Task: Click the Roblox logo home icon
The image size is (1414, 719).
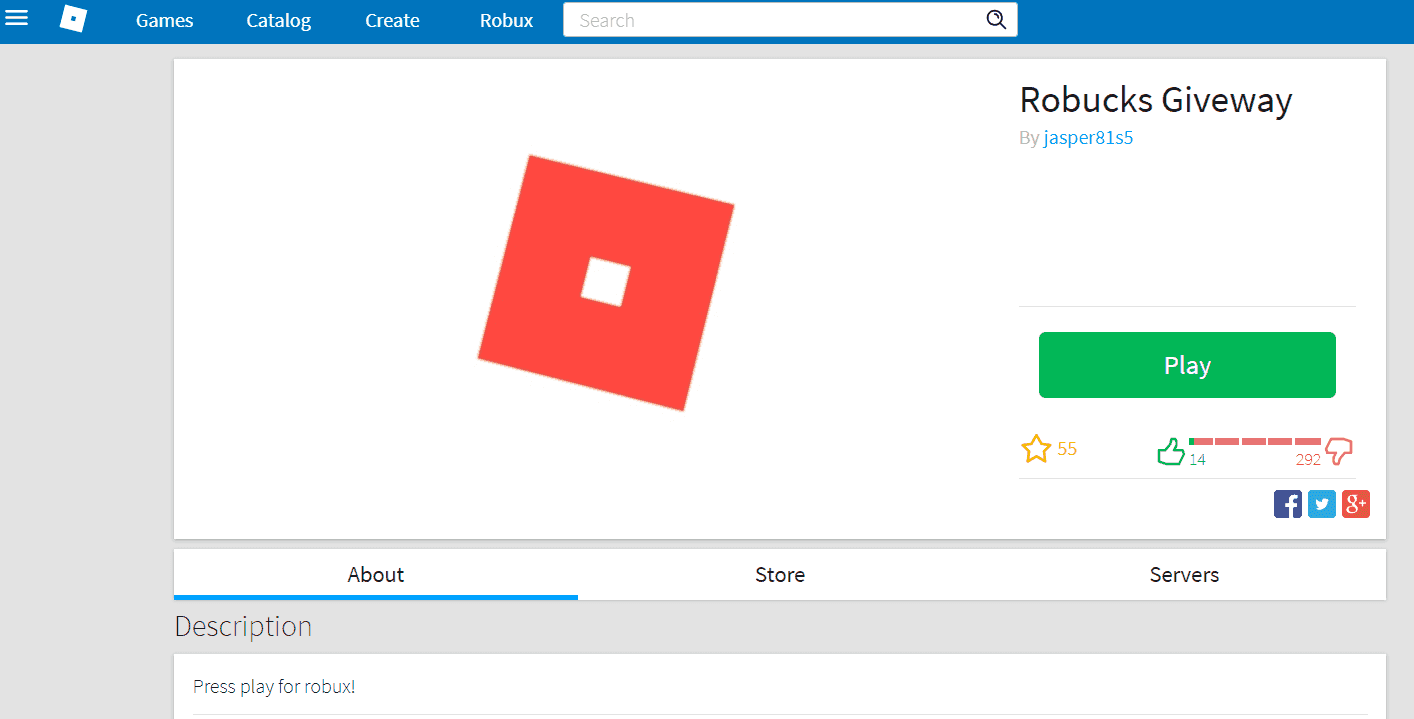Action: 73,19
